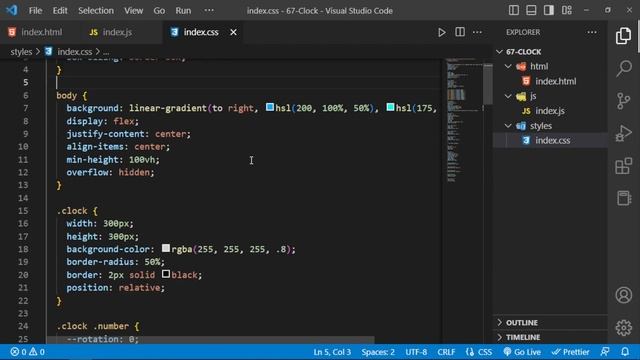Click the Ln 5, Col 3 status item
The width and height of the screenshot is (640, 360).
point(332,352)
